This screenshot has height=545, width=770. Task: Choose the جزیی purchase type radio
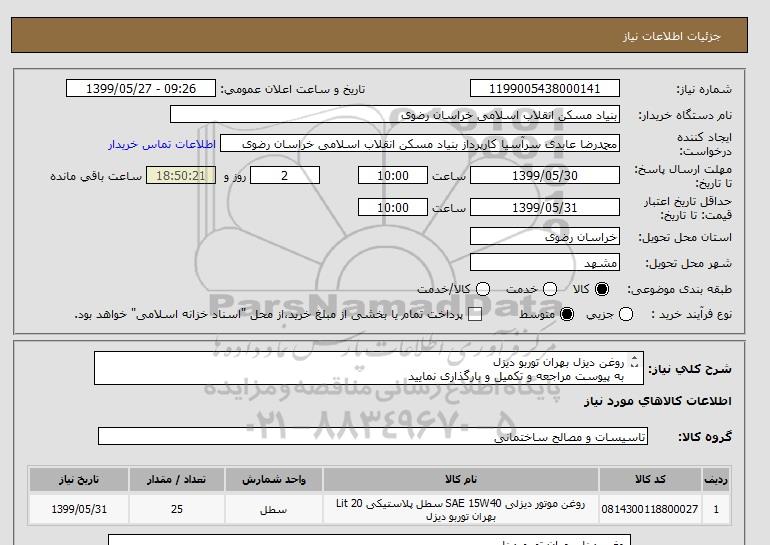point(626,314)
